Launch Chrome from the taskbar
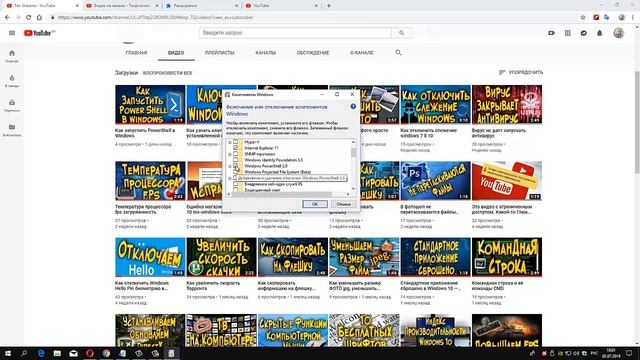The width and height of the screenshot is (640, 360). coord(106,353)
